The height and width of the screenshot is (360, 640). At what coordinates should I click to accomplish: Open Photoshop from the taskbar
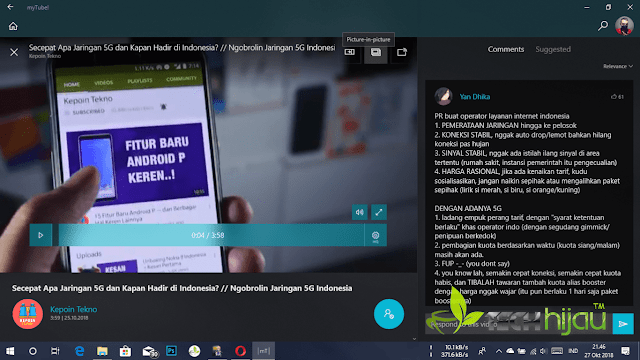point(171,351)
